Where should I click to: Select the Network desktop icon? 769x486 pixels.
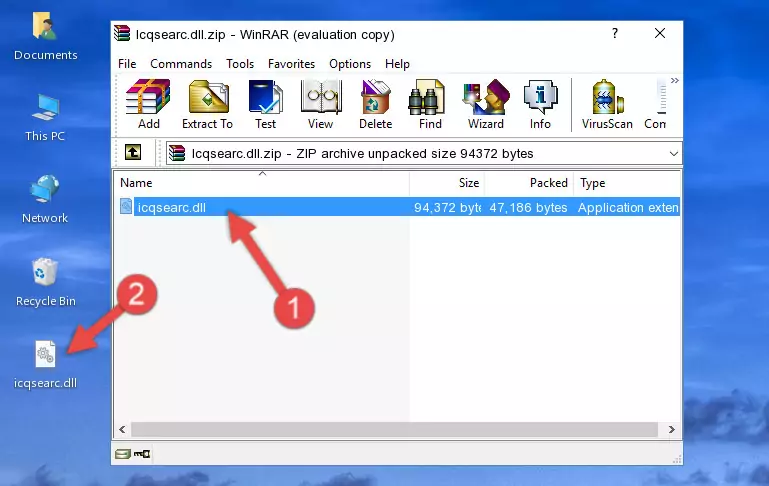point(45,199)
